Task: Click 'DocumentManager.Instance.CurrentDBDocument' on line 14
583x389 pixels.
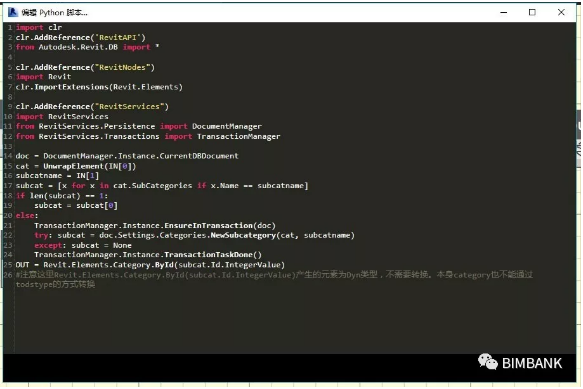Action: 141,156
